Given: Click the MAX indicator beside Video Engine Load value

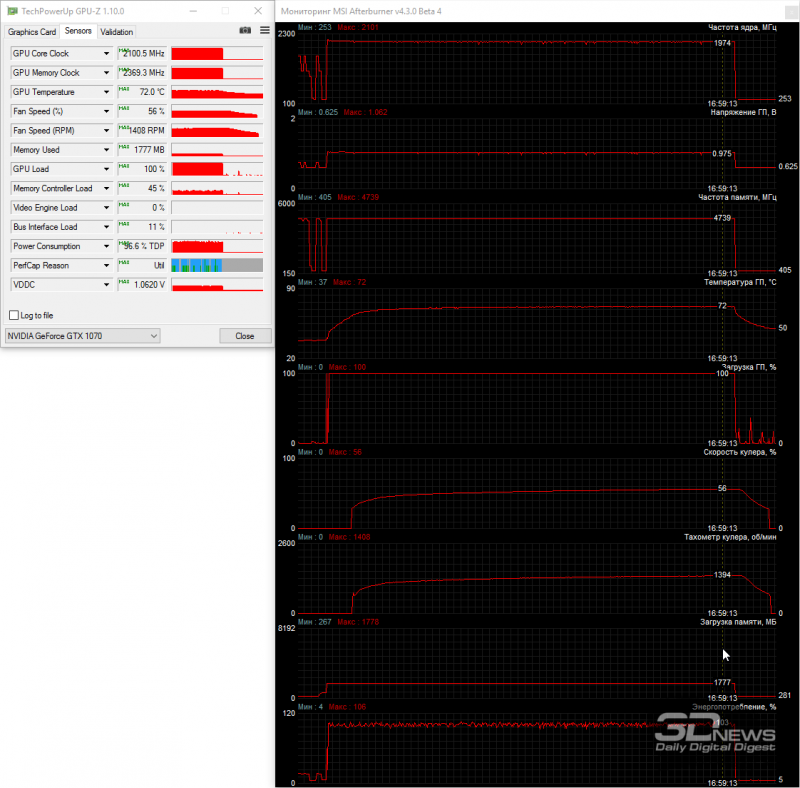Looking at the screenshot, I should (124, 205).
